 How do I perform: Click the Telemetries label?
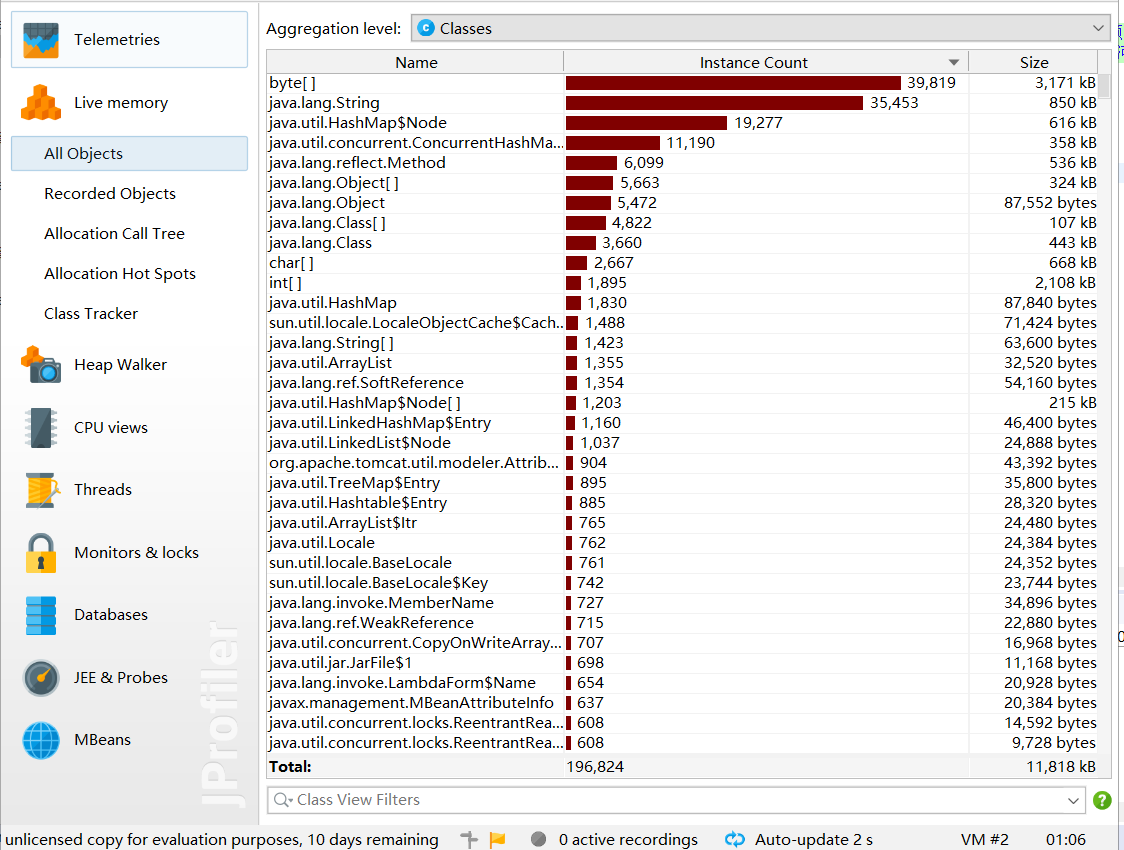[117, 39]
